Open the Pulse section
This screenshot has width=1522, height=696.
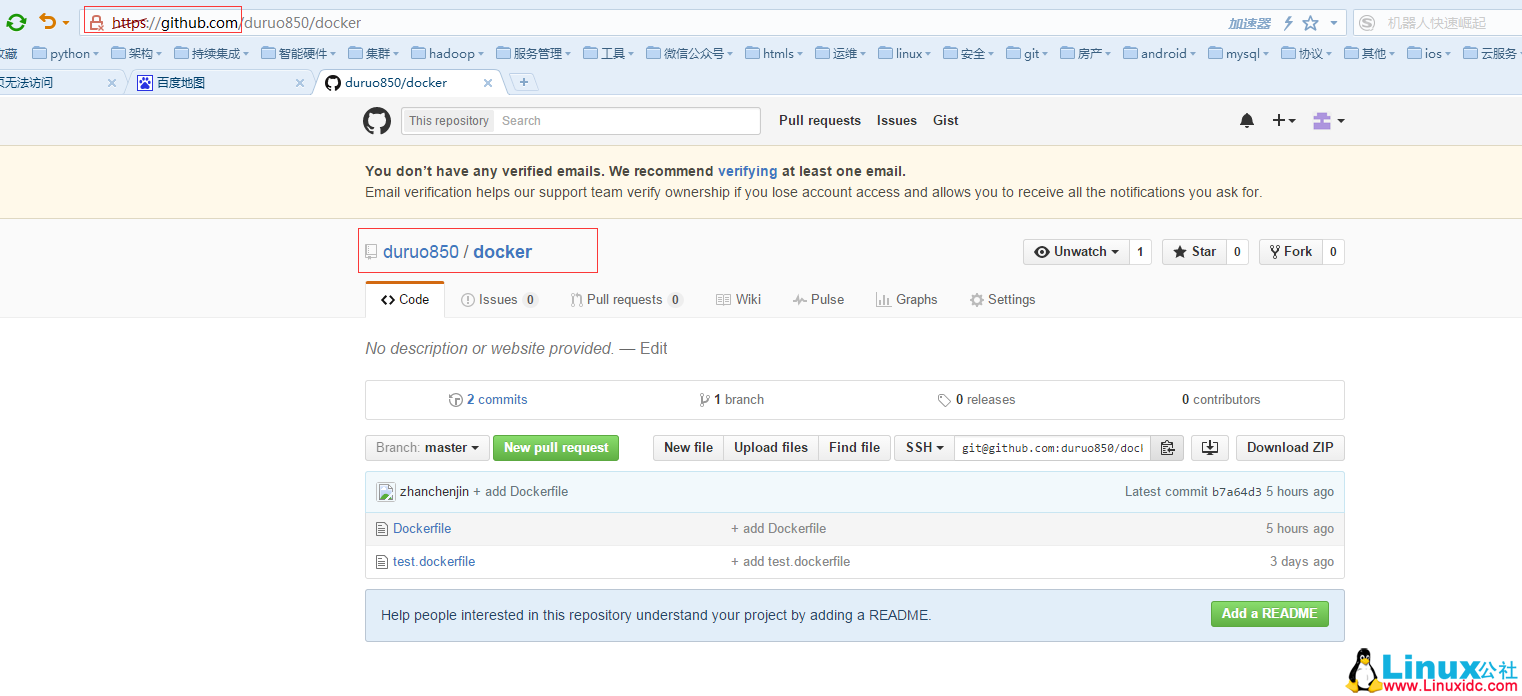[x=818, y=299]
